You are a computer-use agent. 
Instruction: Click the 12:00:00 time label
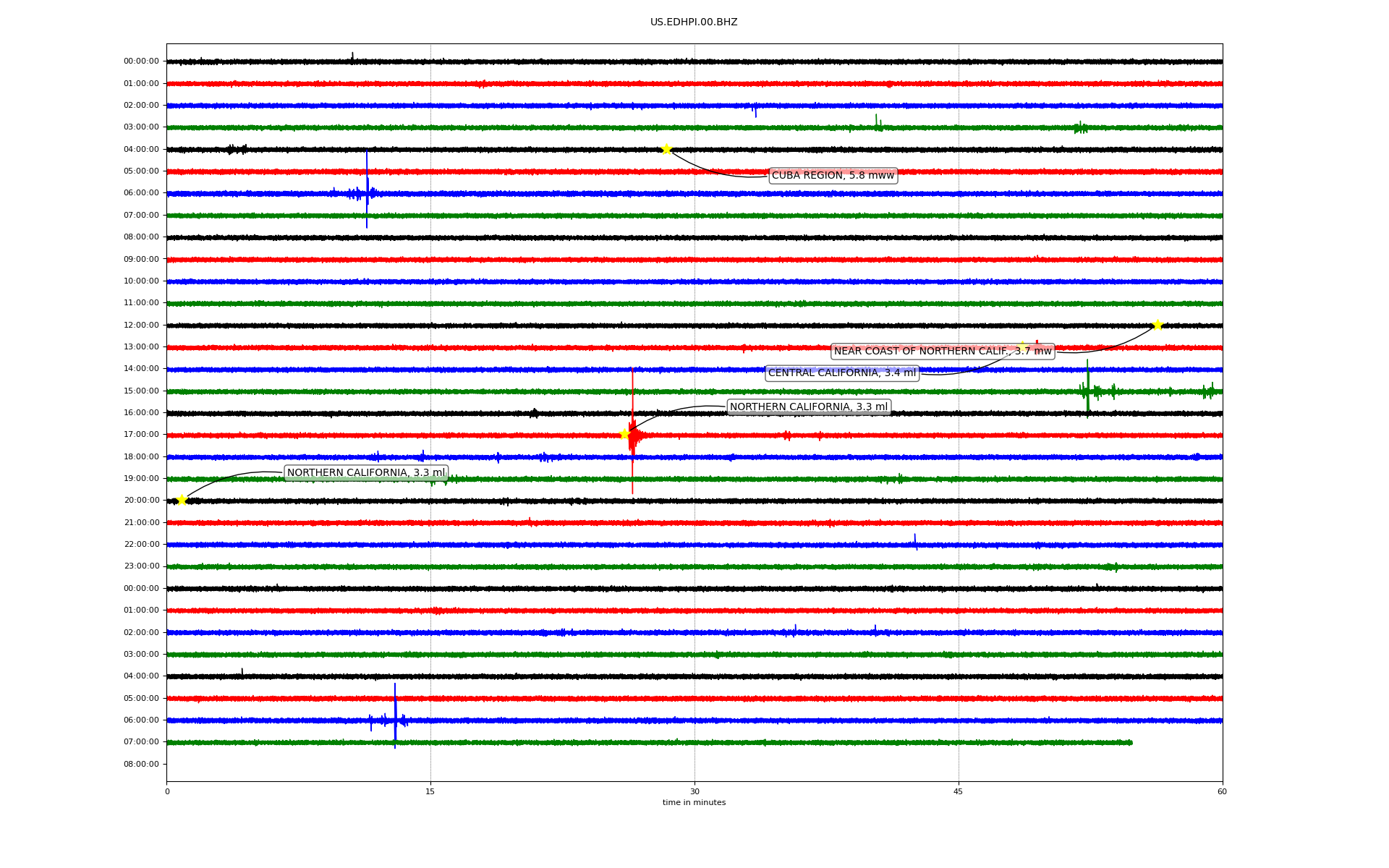[141, 325]
